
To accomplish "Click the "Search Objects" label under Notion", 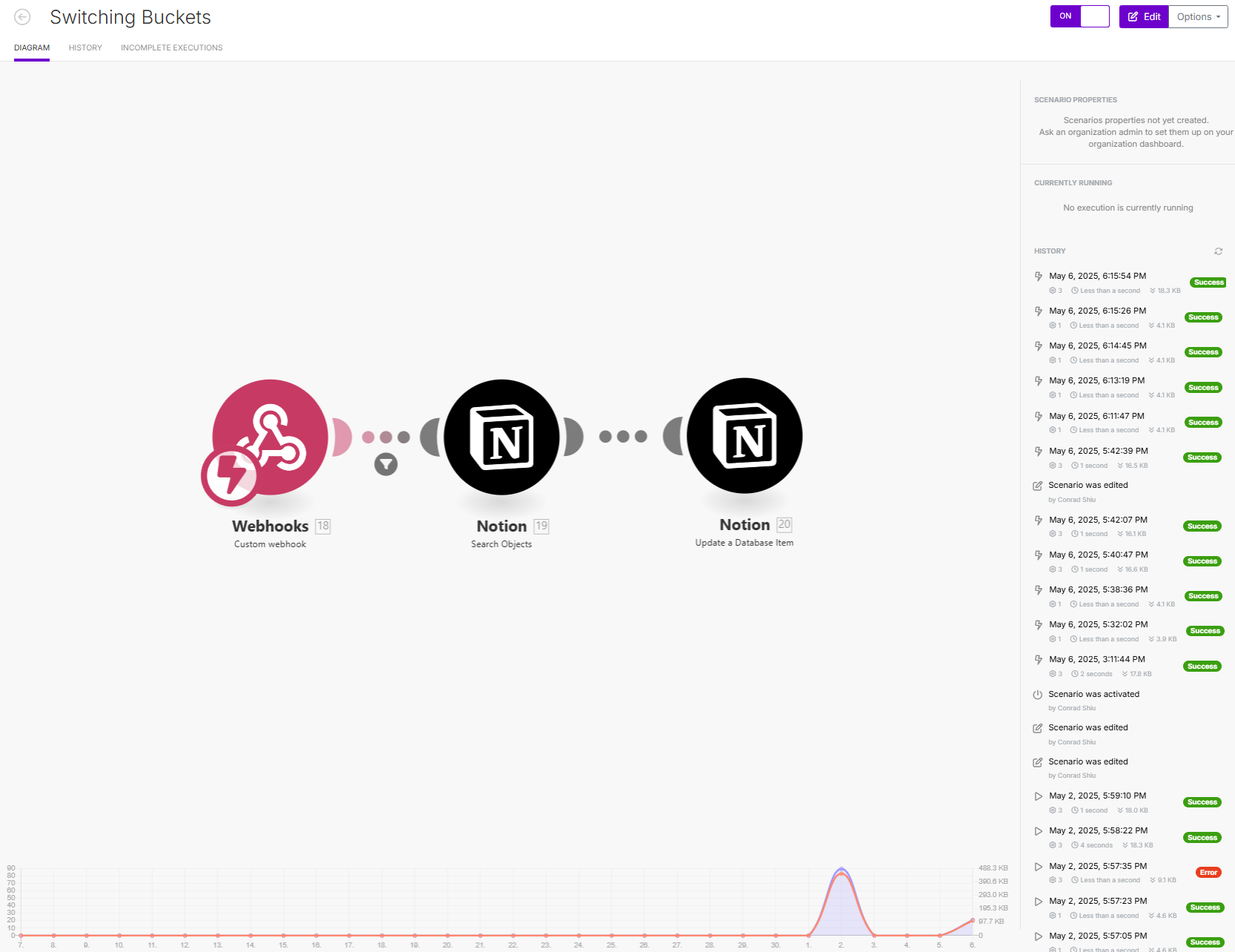I will tap(501, 544).
